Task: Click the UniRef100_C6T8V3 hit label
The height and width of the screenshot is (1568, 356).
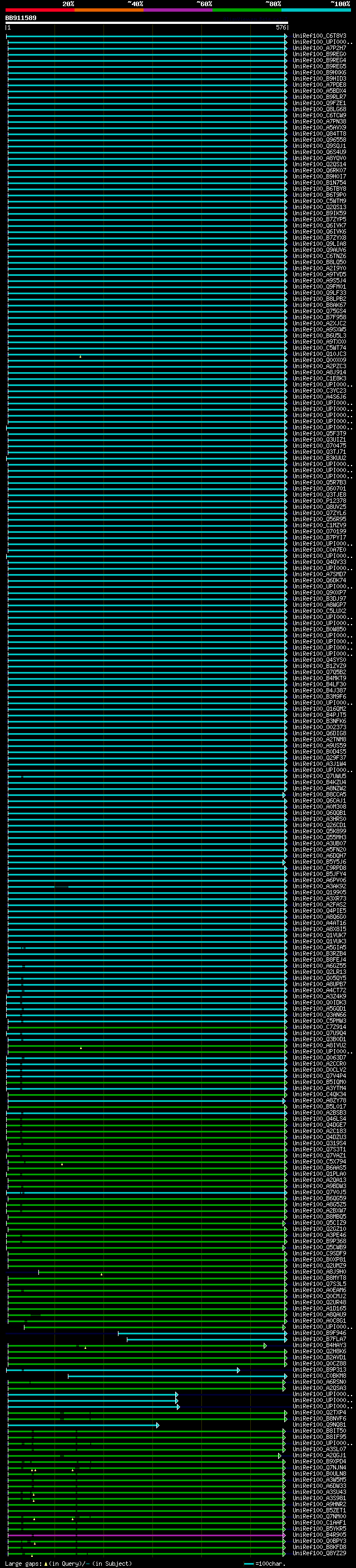Action: 319,36
